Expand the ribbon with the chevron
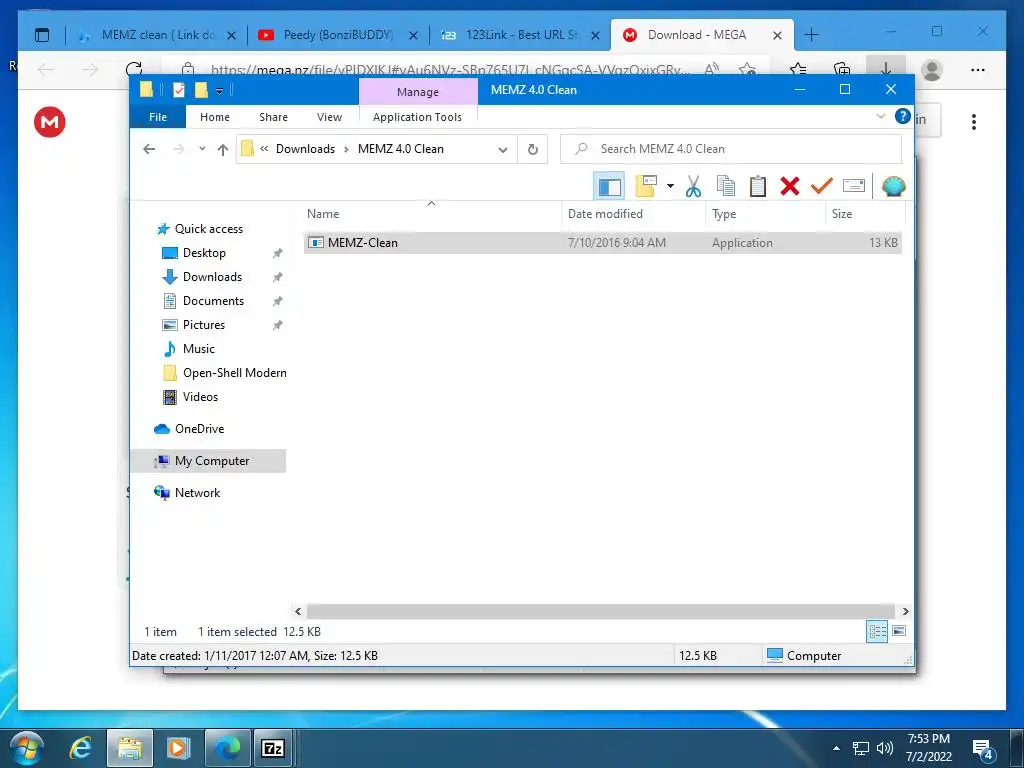The width and height of the screenshot is (1024, 768). pos(880,116)
